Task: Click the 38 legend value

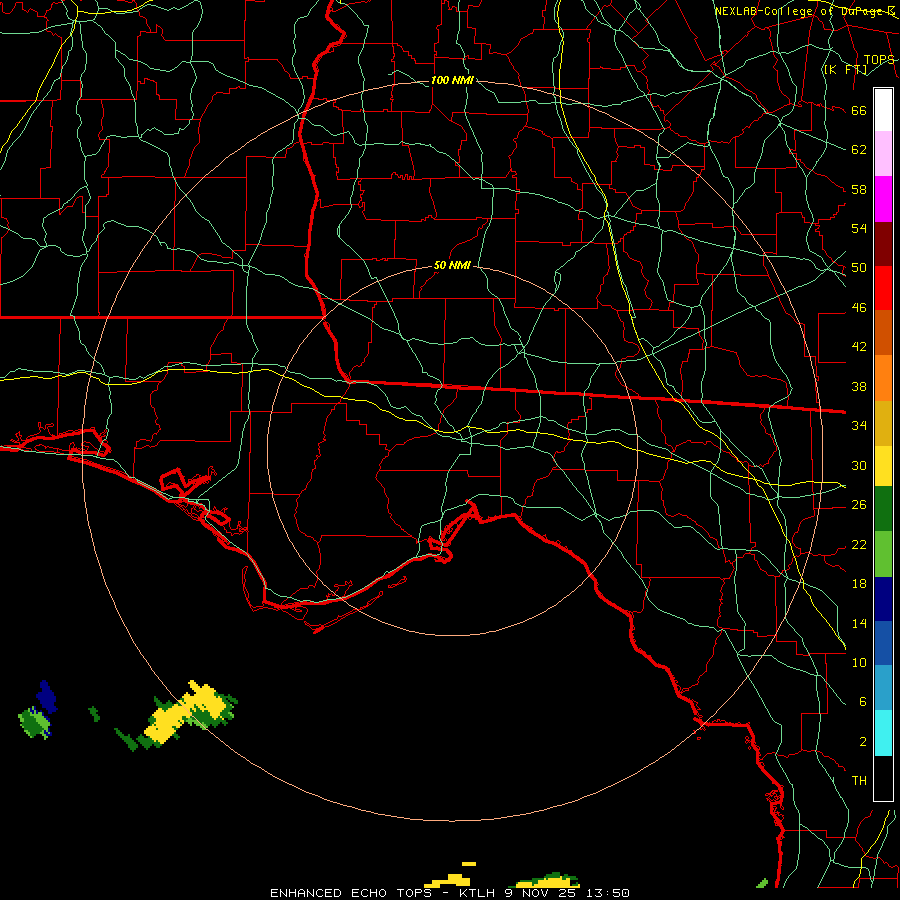Action: coord(859,387)
